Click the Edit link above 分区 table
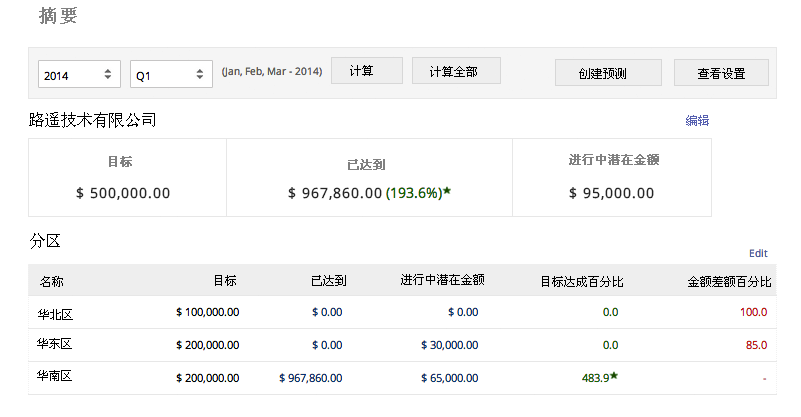801x417 pixels. 758,253
